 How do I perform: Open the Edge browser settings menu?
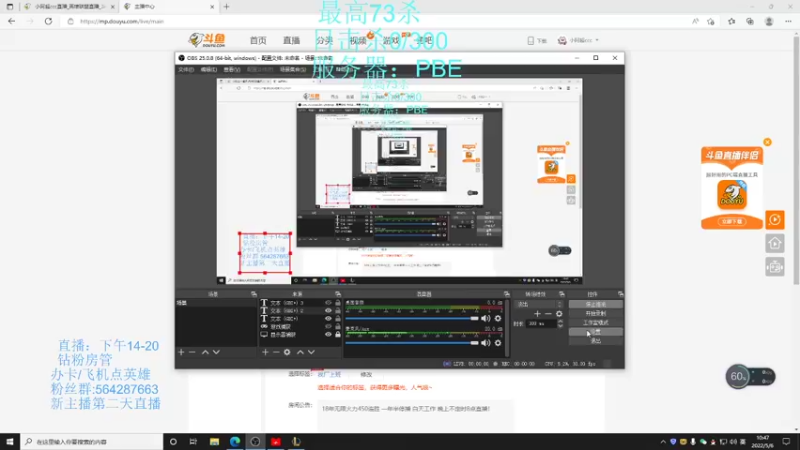tap(788, 21)
